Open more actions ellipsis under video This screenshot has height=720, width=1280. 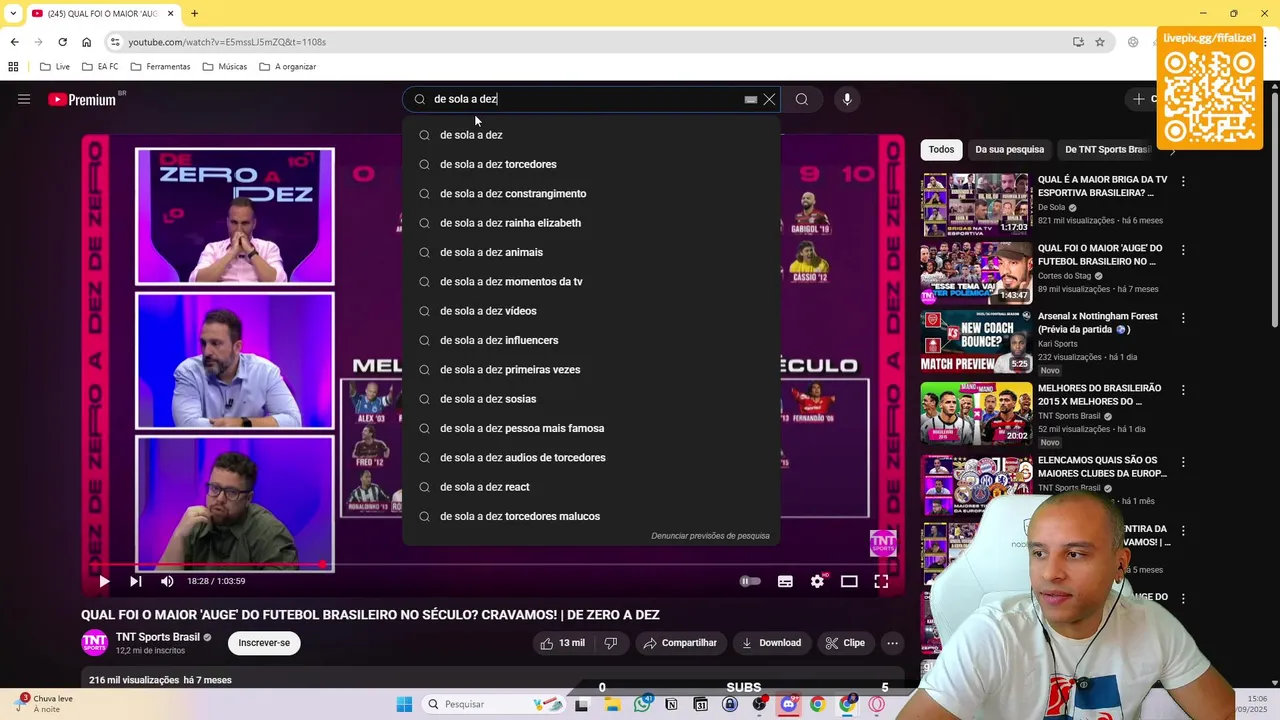click(x=893, y=643)
